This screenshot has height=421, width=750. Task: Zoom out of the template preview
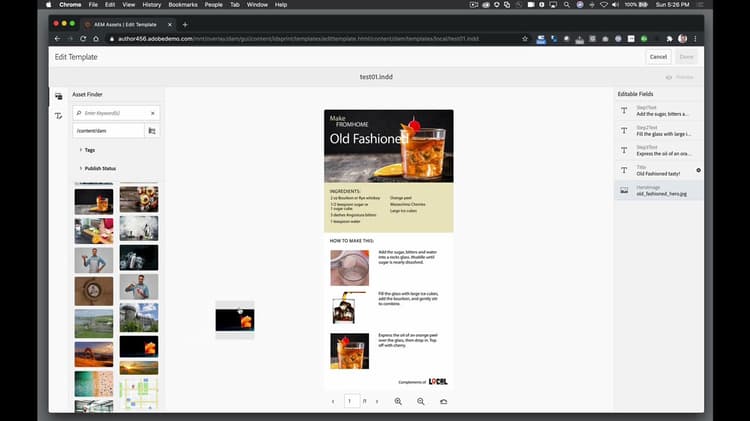point(420,401)
